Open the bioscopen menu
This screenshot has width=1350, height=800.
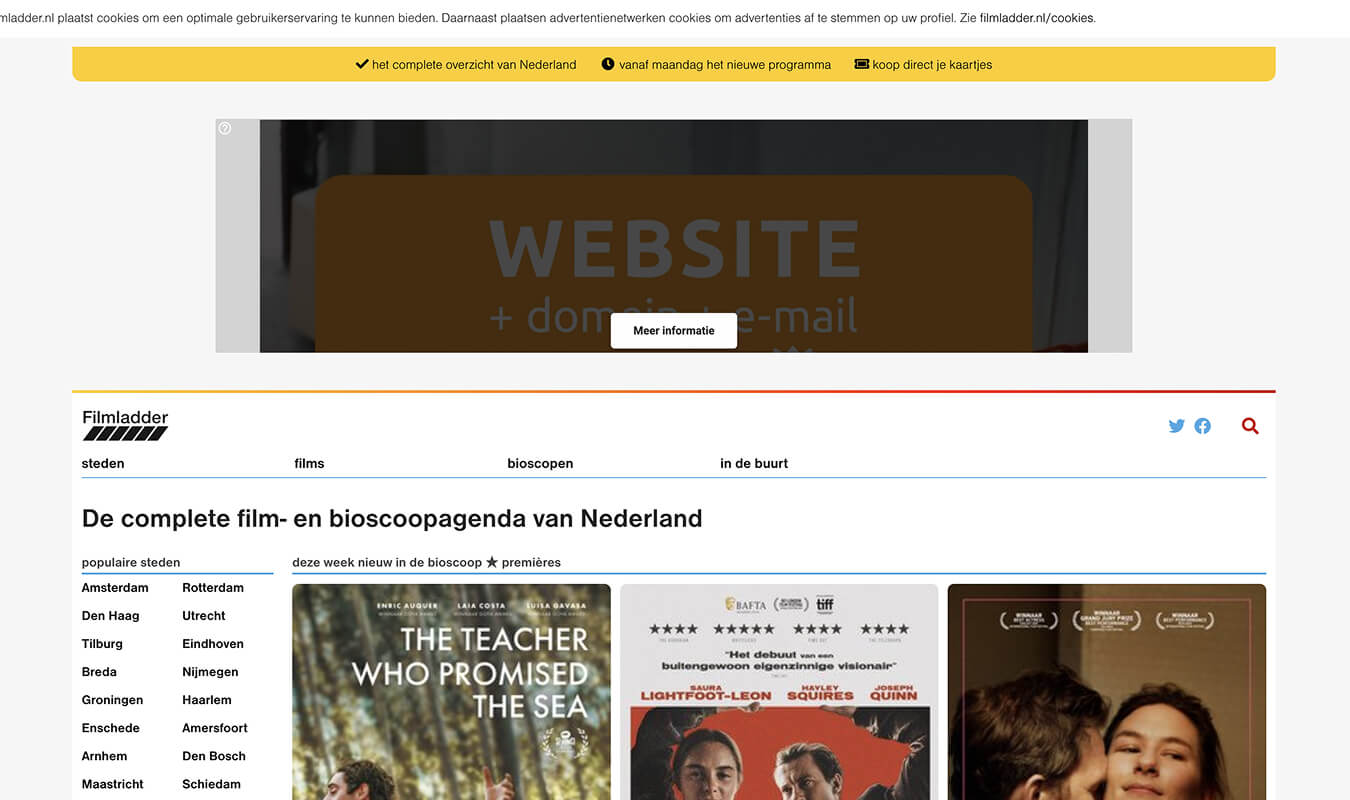click(540, 463)
